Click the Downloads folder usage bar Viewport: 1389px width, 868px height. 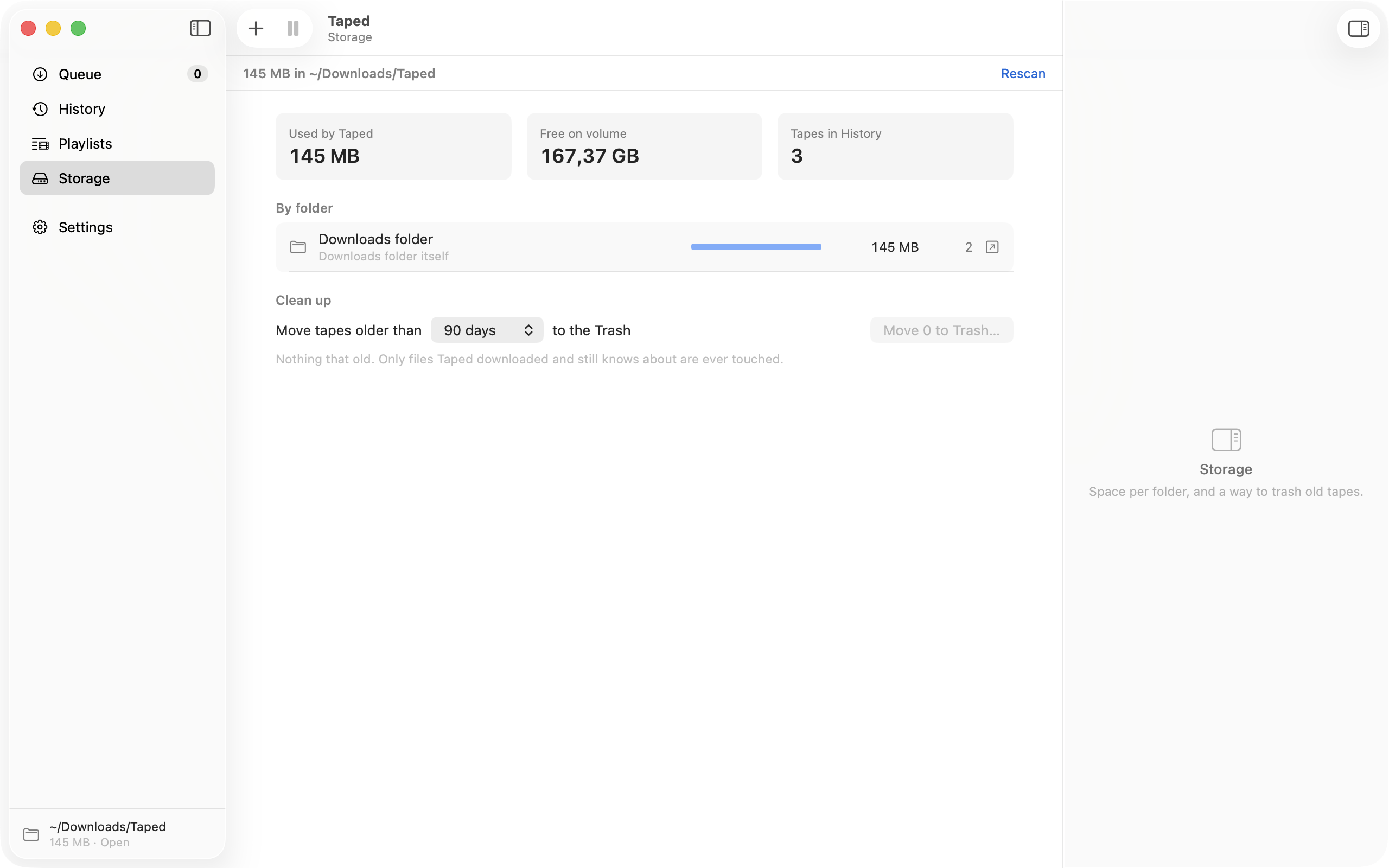coord(756,247)
